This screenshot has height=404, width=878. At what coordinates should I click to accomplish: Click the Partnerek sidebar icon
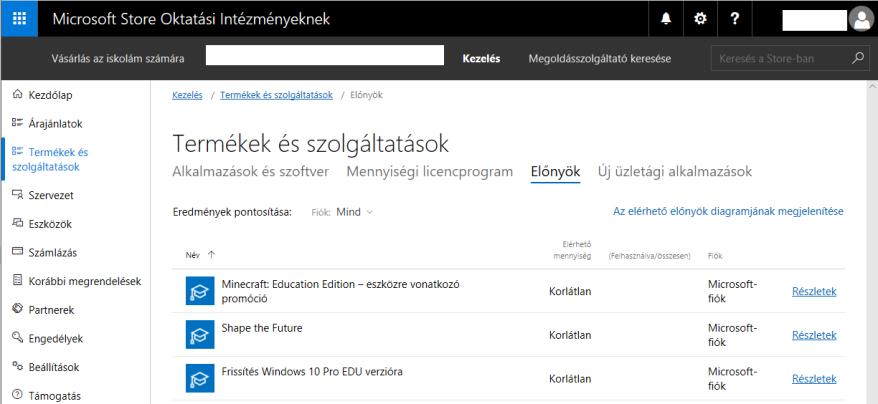(18, 309)
